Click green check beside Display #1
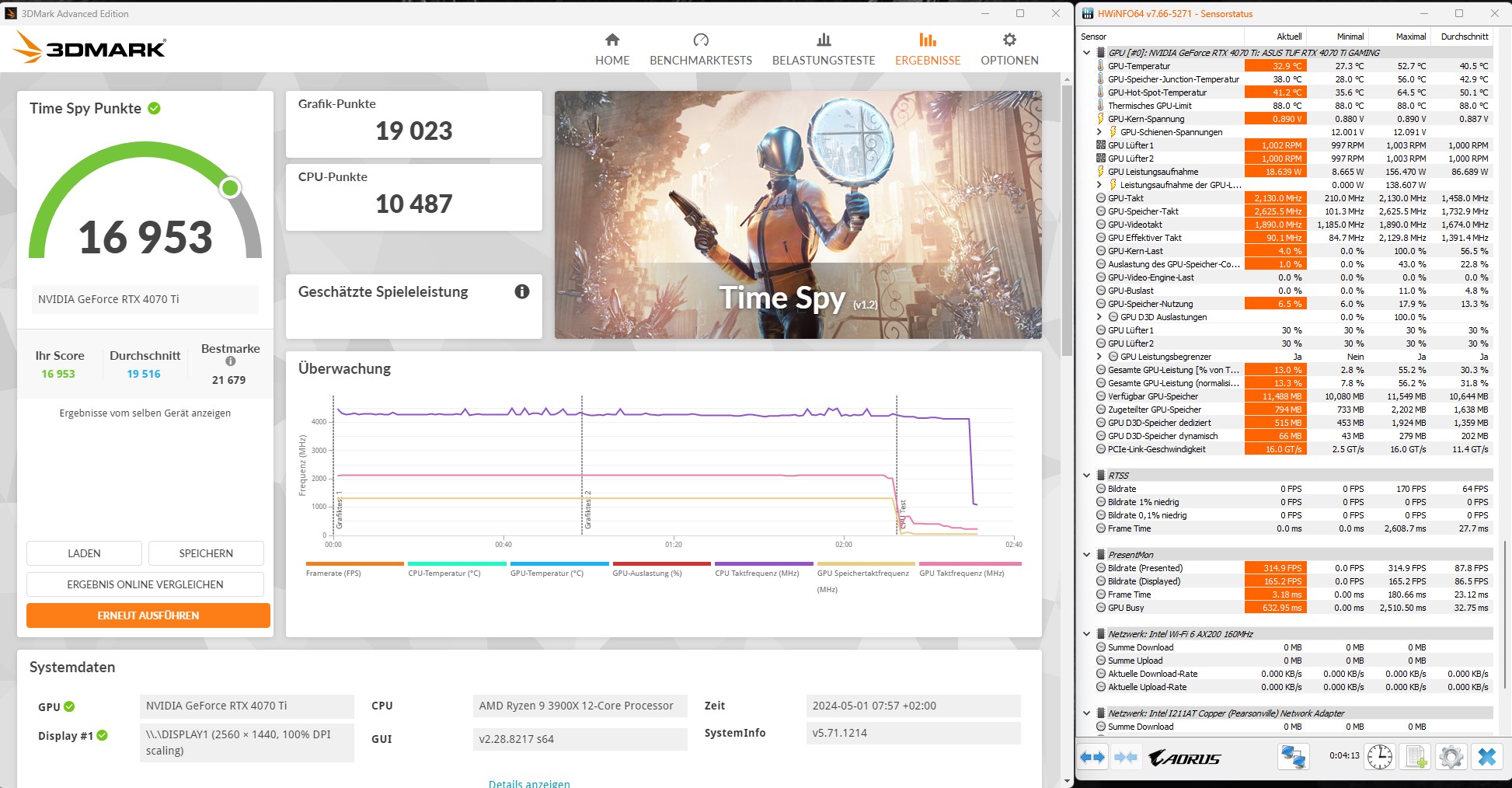The width and height of the screenshot is (1512, 788). pos(102,735)
